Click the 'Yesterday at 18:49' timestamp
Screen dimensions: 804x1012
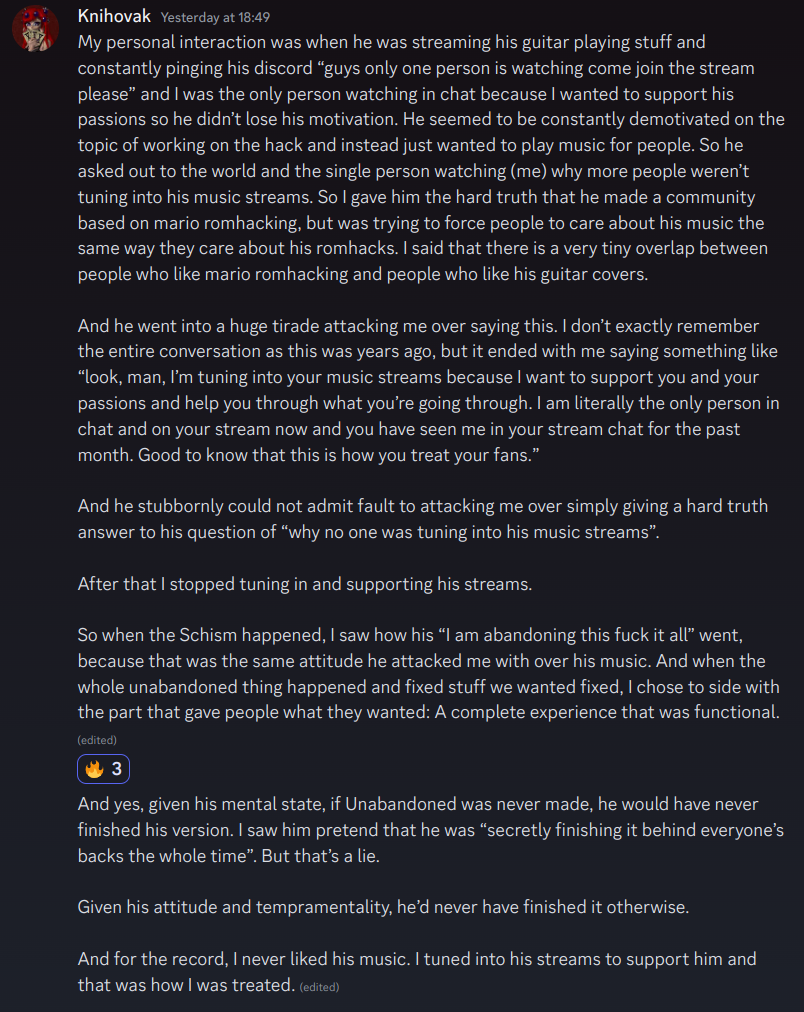(x=216, y=17)
